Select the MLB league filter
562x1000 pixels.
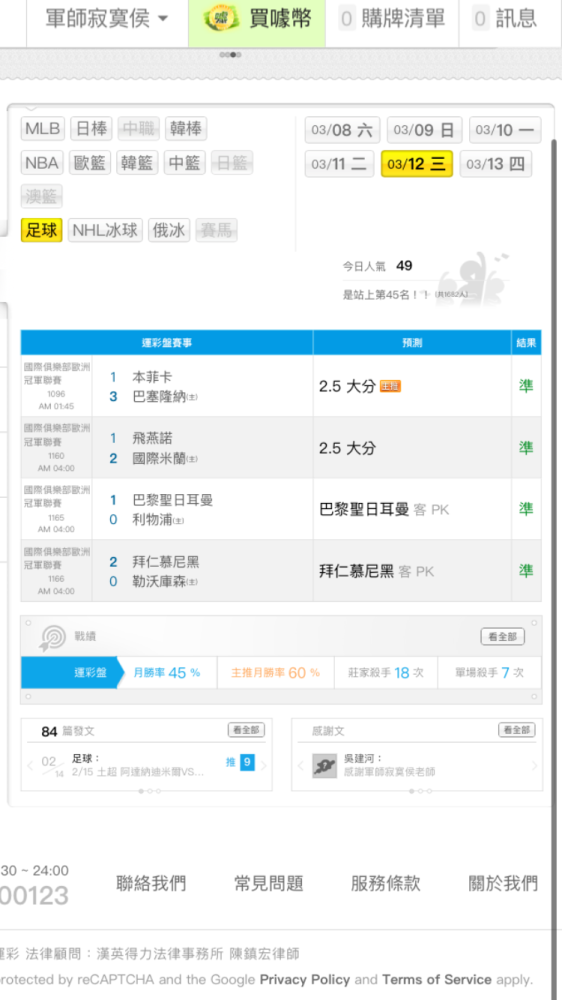tap(43, 129)
